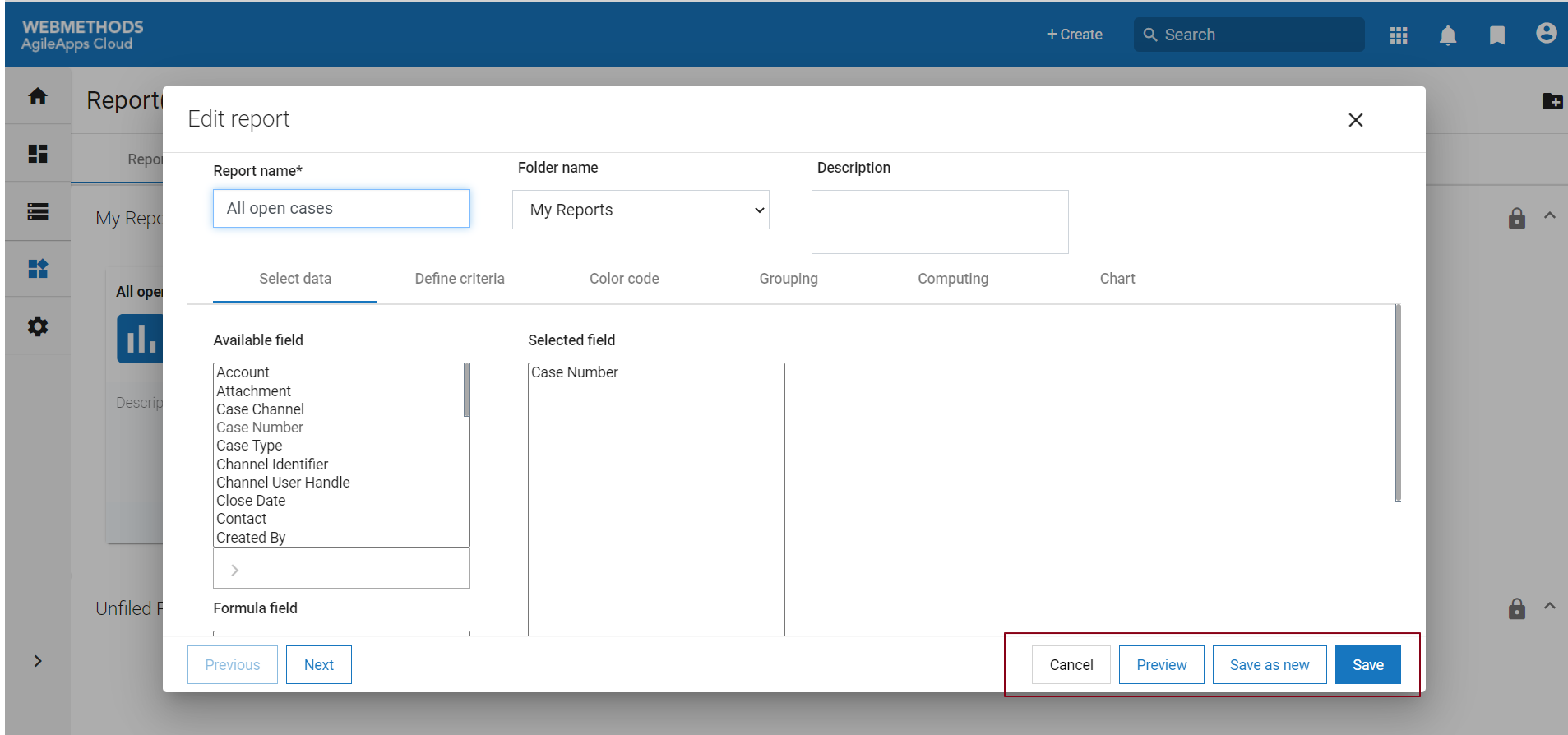
Task: Switch to the Select data tab
Action: (x=295, y=279)
